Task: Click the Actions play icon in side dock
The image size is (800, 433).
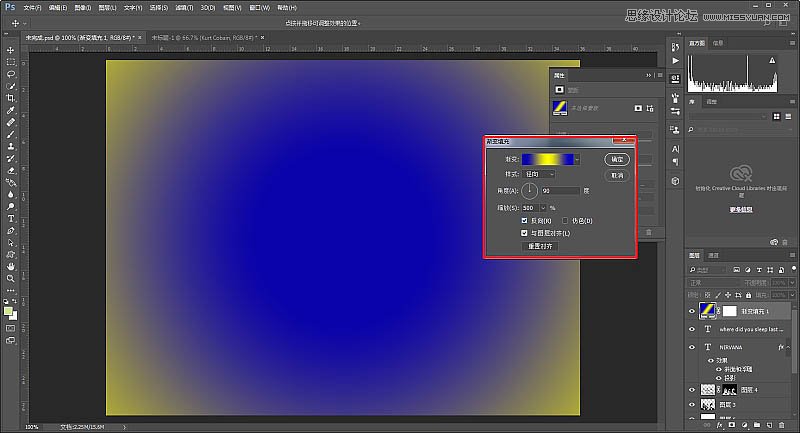Action: coord(675,61)
